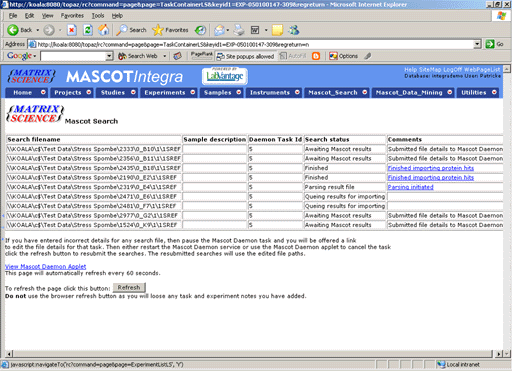Expand the Search Web dropdown arrow
This screenshot has height=371, width=512.
pyautogui.click(x=164, y=56)
